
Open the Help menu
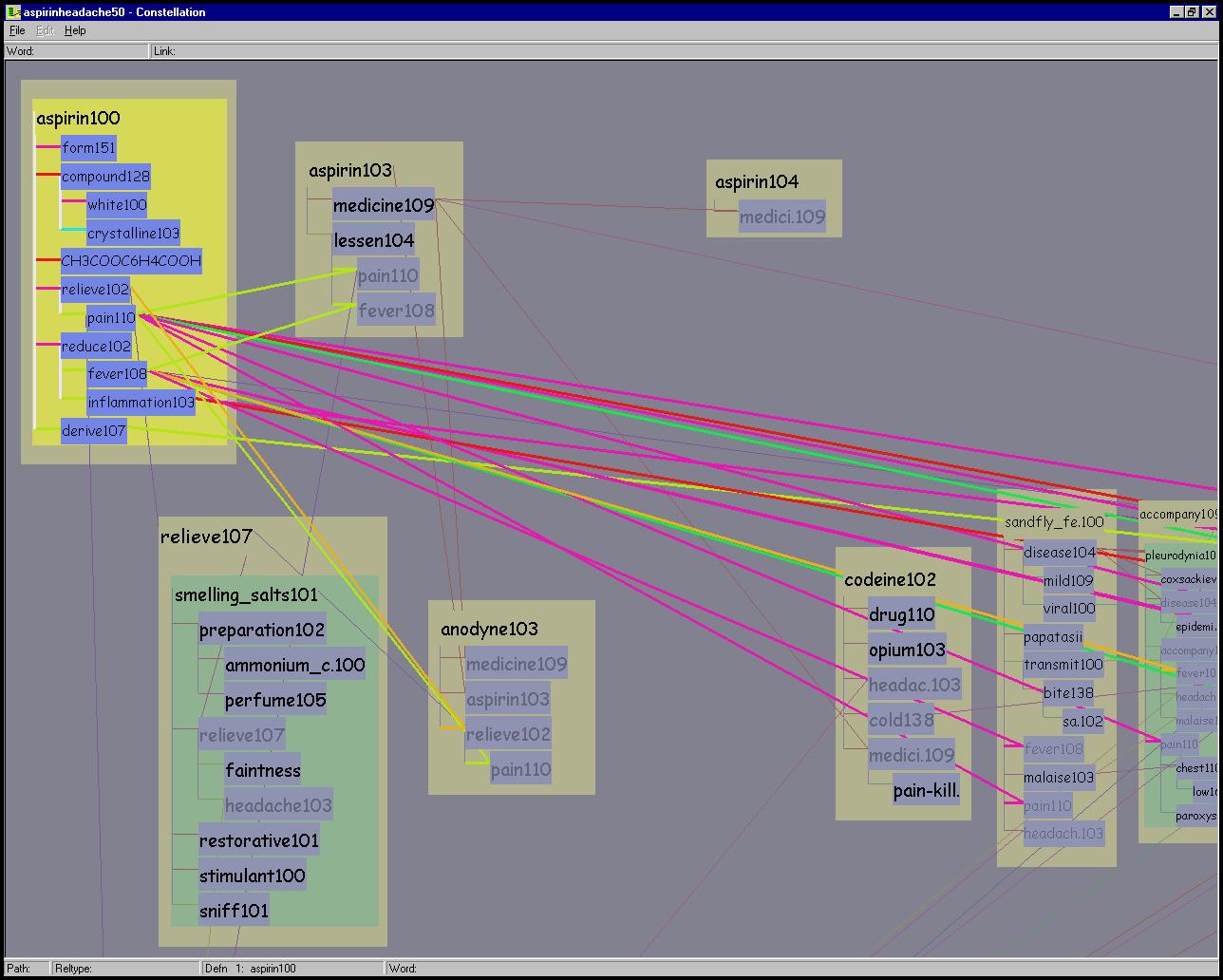coord(75,30)
